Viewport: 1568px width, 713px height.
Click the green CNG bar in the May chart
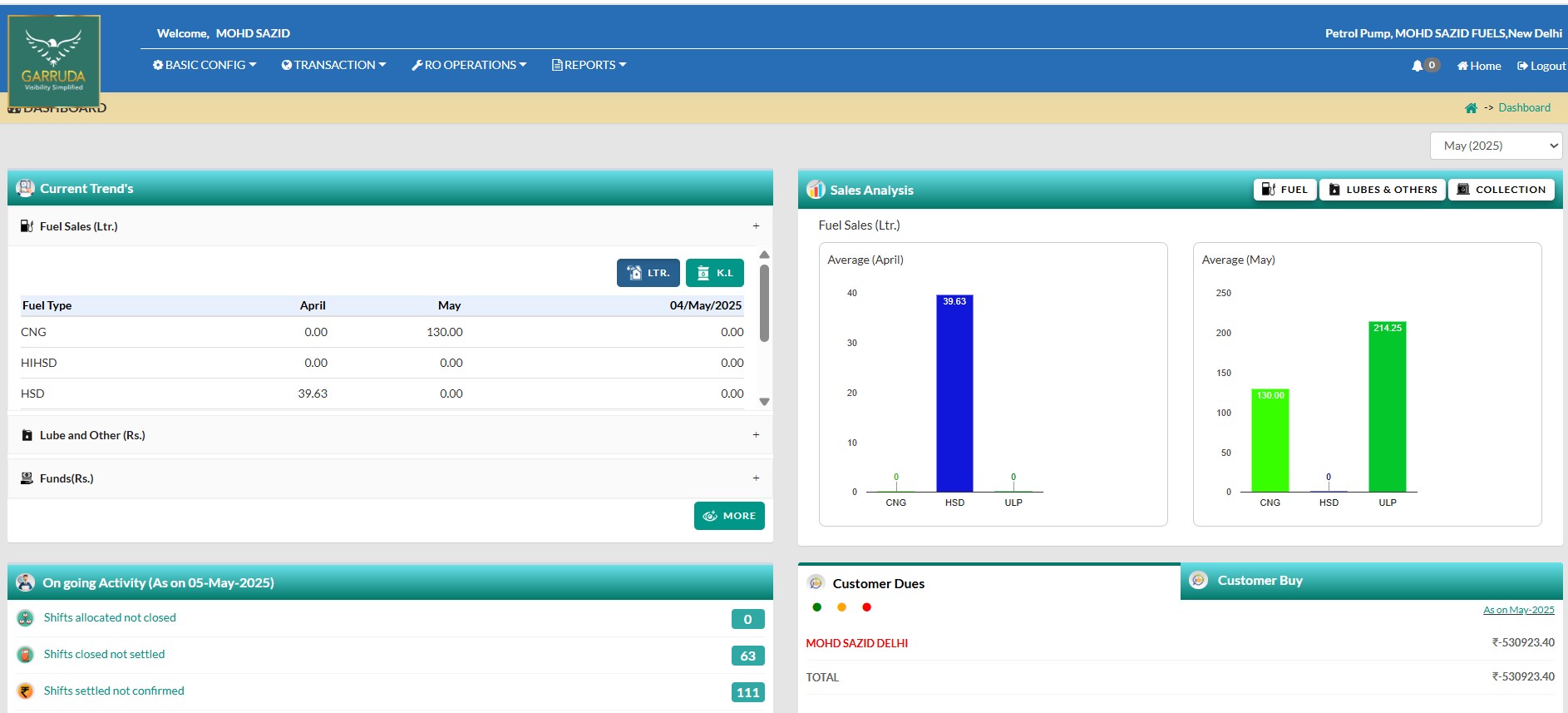(1270, 440)
